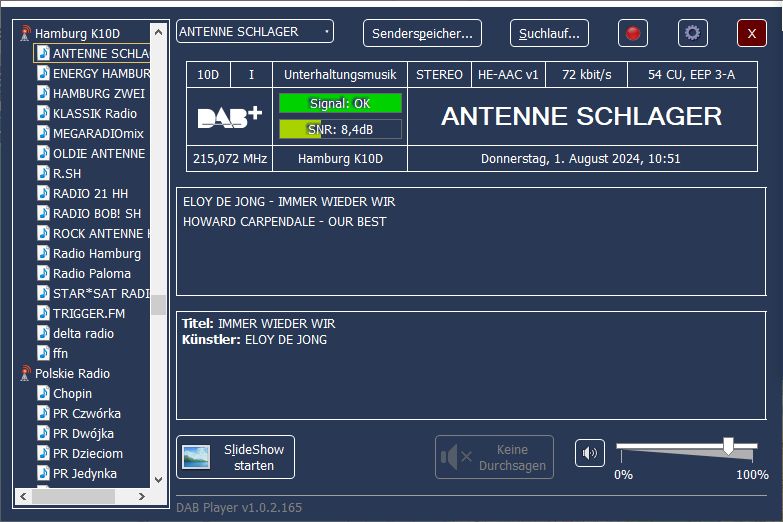
Task: Click the Polskie Radio antenna icon
Action: point(25,373)
